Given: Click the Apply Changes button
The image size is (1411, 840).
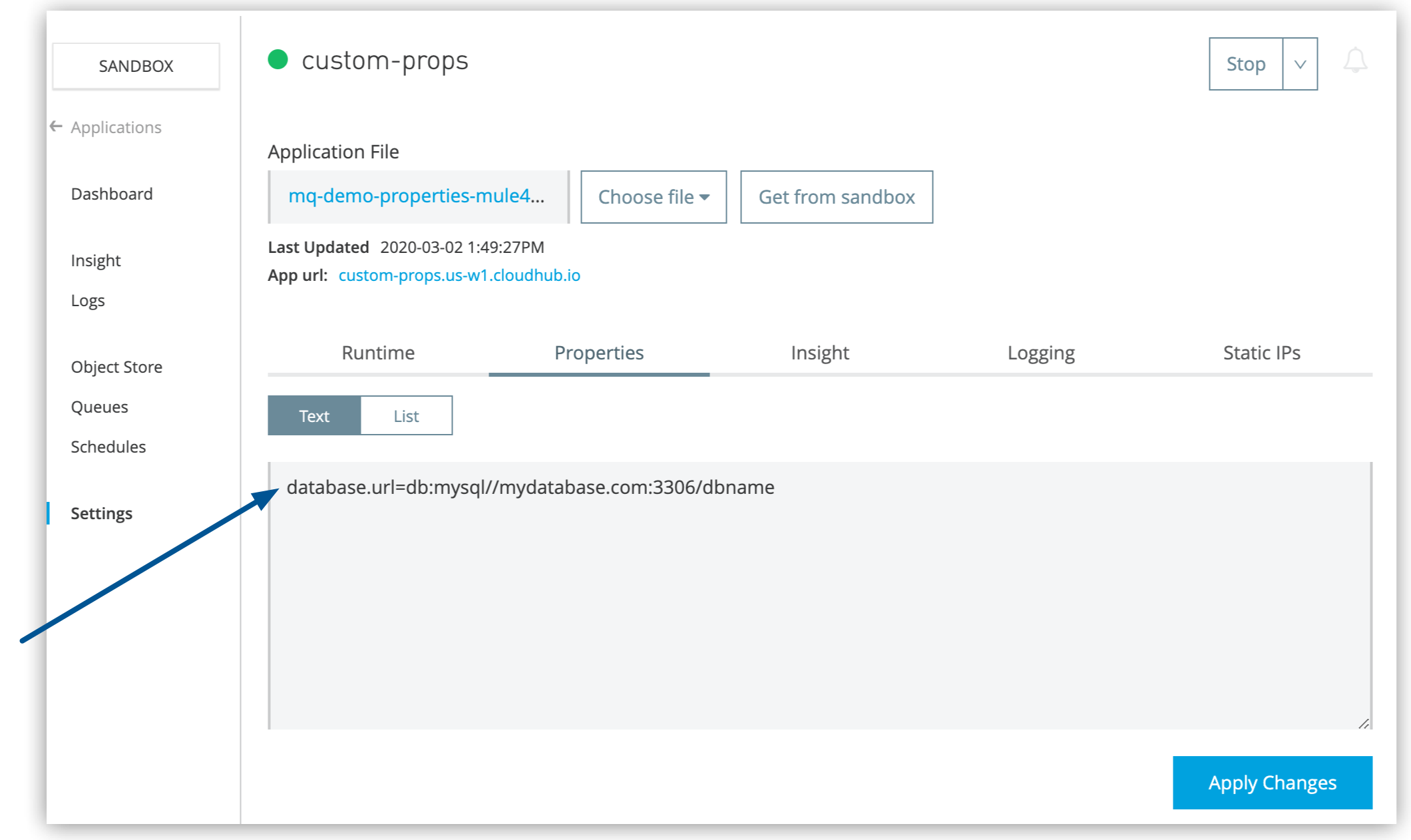Looking at the screenshot, I should tap(1272, 783).
